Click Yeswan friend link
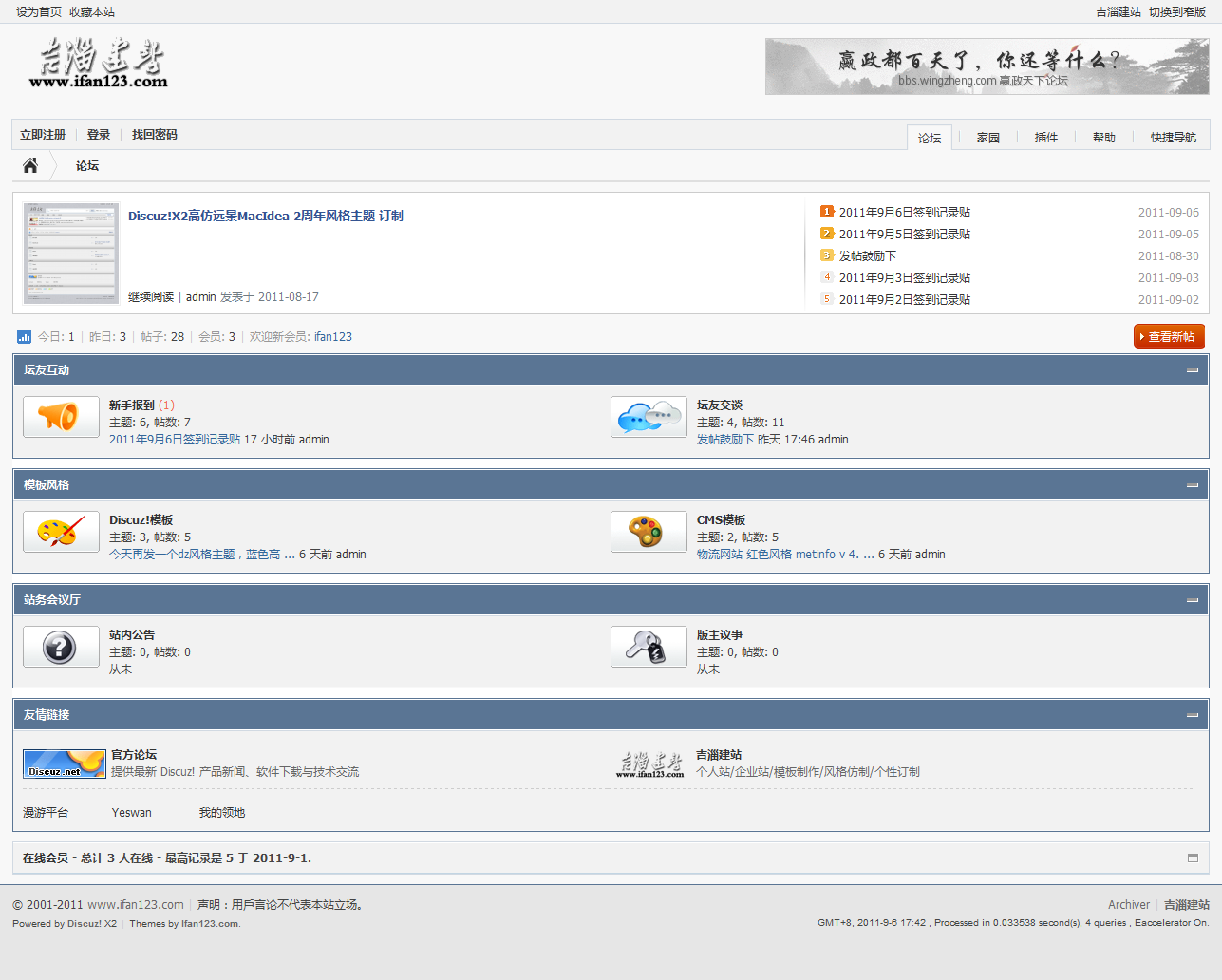This screenshot has width=1222, height=980. pyautogui.click(x=131, y=812)
